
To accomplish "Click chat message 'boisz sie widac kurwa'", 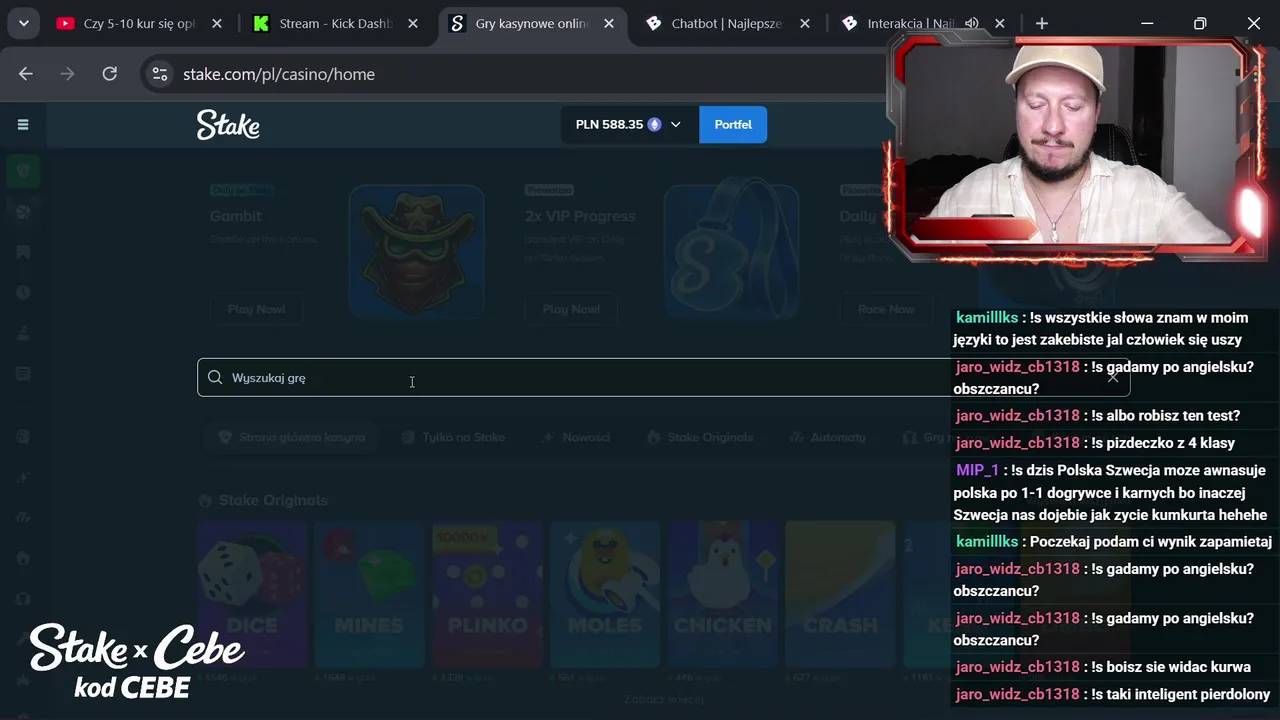I will click(1171, 667).
